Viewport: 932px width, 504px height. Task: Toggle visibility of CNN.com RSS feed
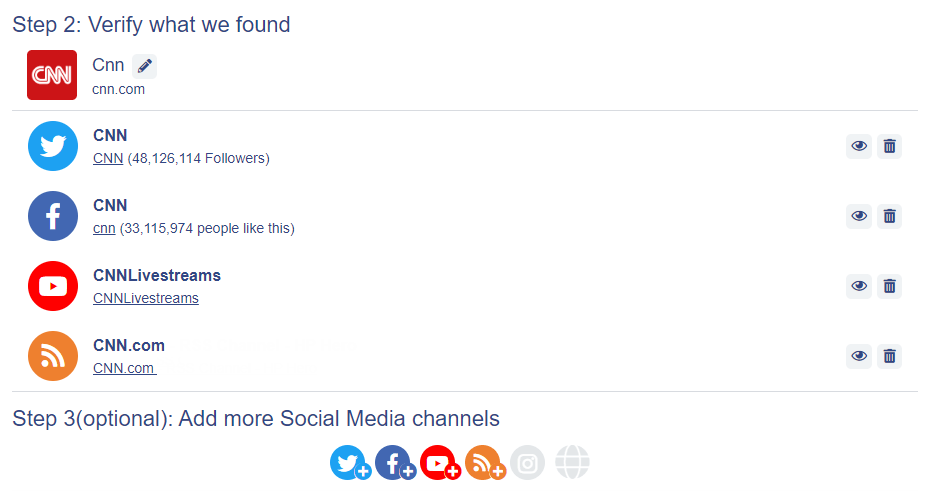pos(859,357)
